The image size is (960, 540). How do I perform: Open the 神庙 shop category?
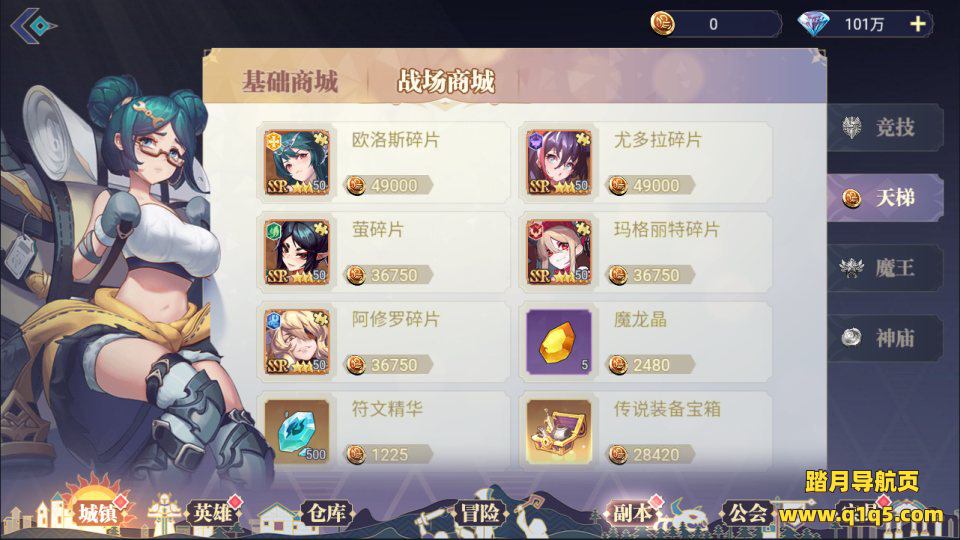885,338
